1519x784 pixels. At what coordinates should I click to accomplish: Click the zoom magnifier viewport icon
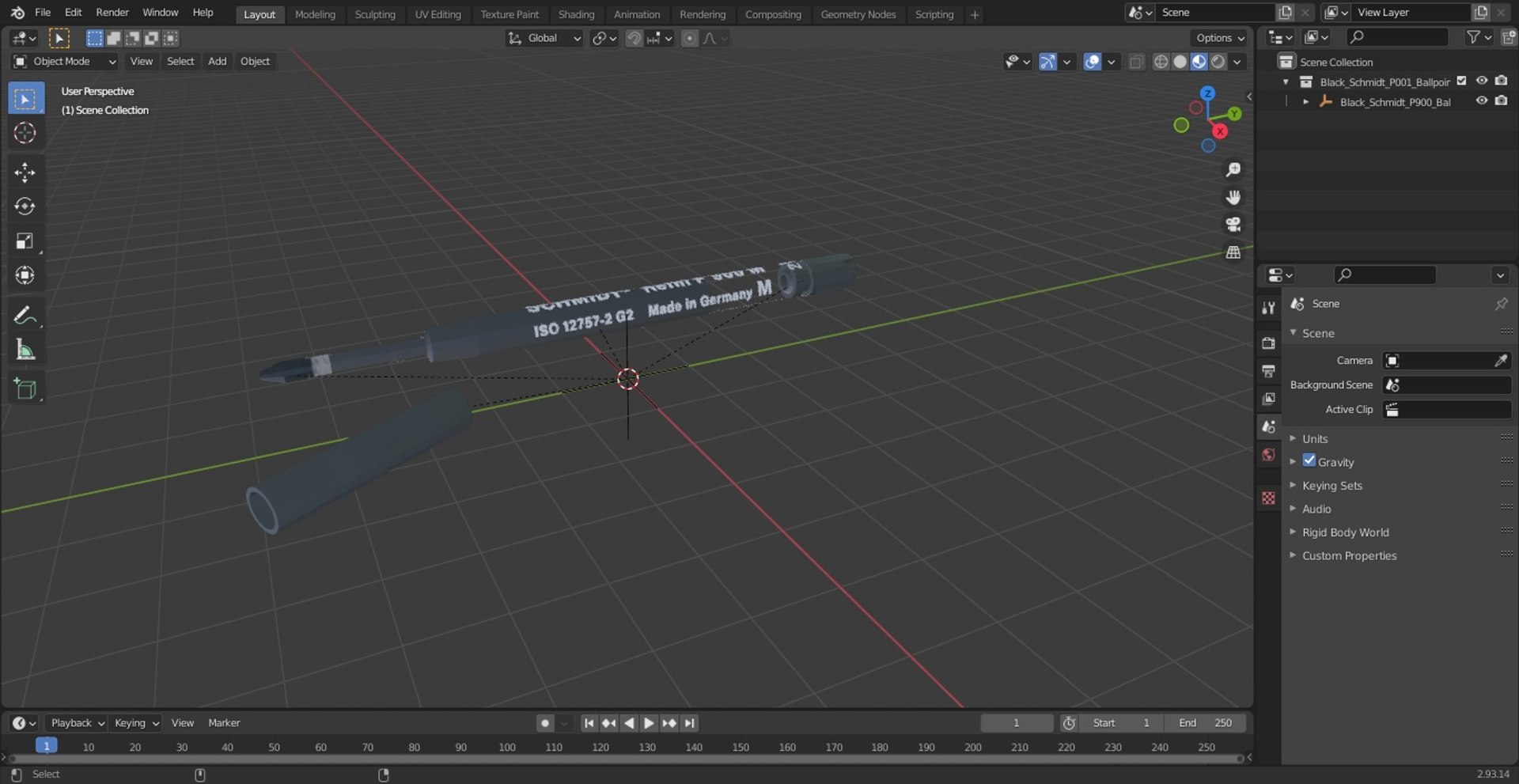point(1233,170)
